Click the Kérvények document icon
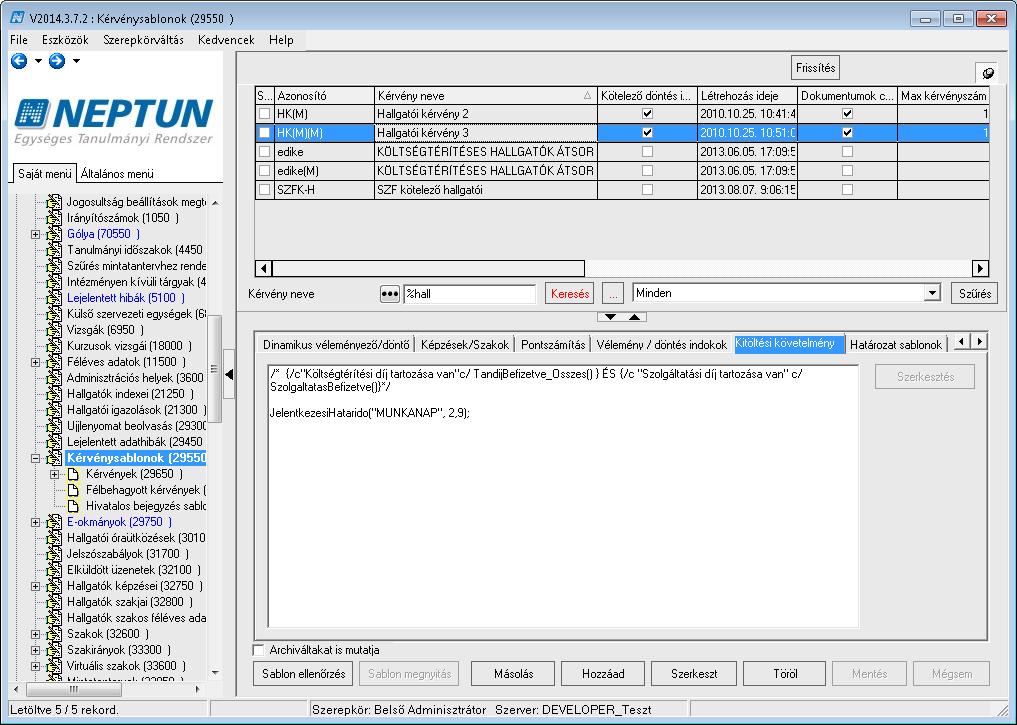Screen dimensions: 1017x725 [x=74, y=474]
